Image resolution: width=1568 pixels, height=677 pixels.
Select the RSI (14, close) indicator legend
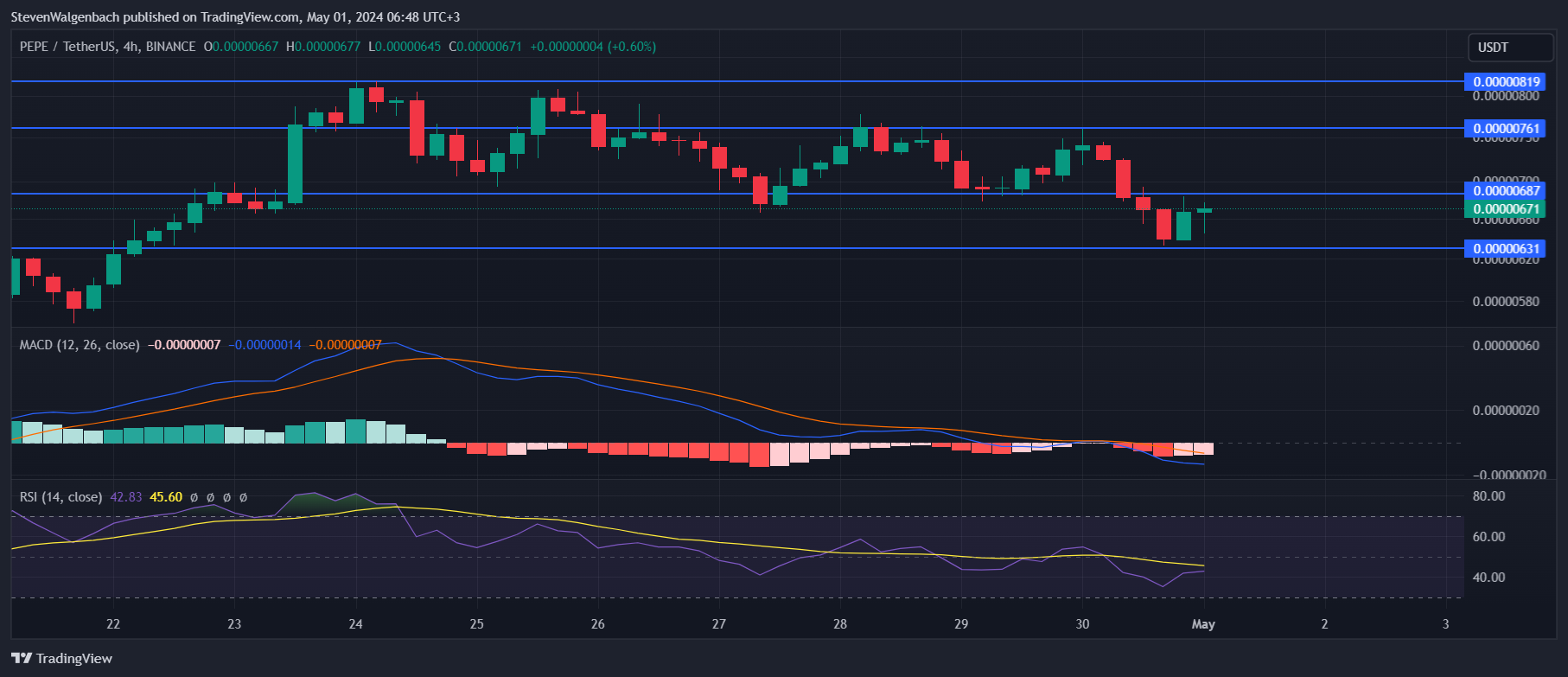pos(61,497)
